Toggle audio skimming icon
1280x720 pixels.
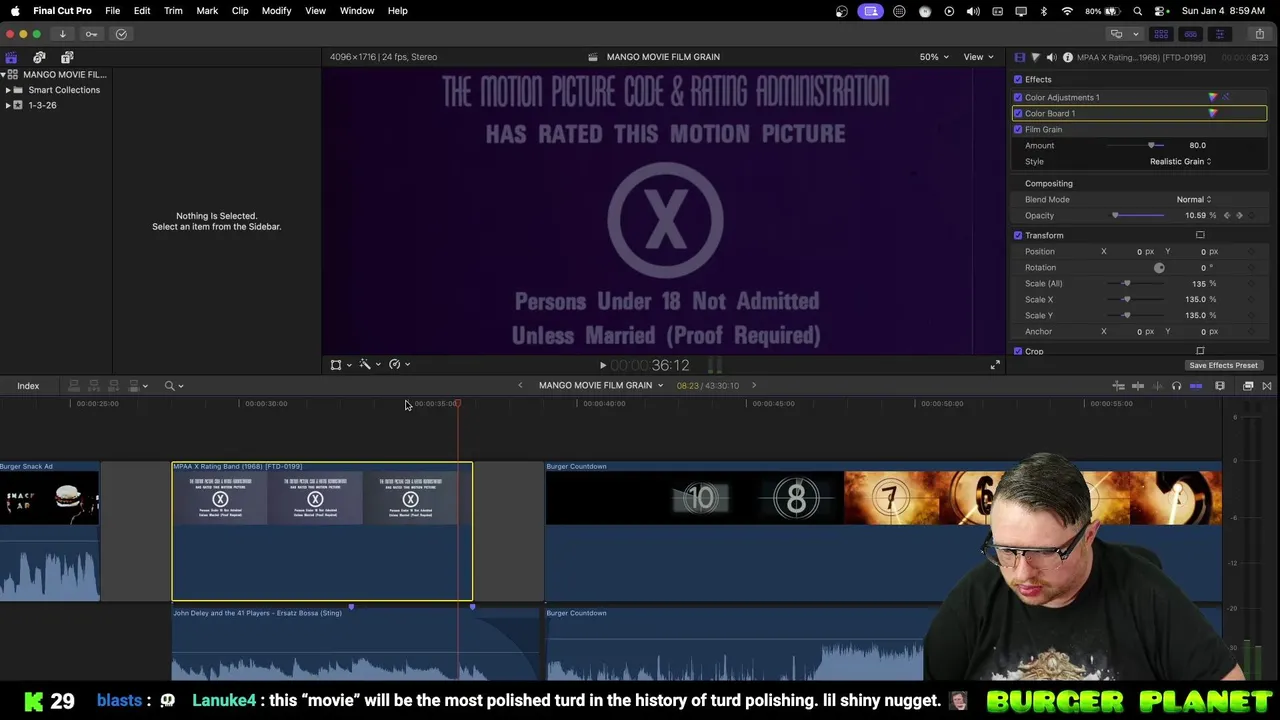(1157, 386)
